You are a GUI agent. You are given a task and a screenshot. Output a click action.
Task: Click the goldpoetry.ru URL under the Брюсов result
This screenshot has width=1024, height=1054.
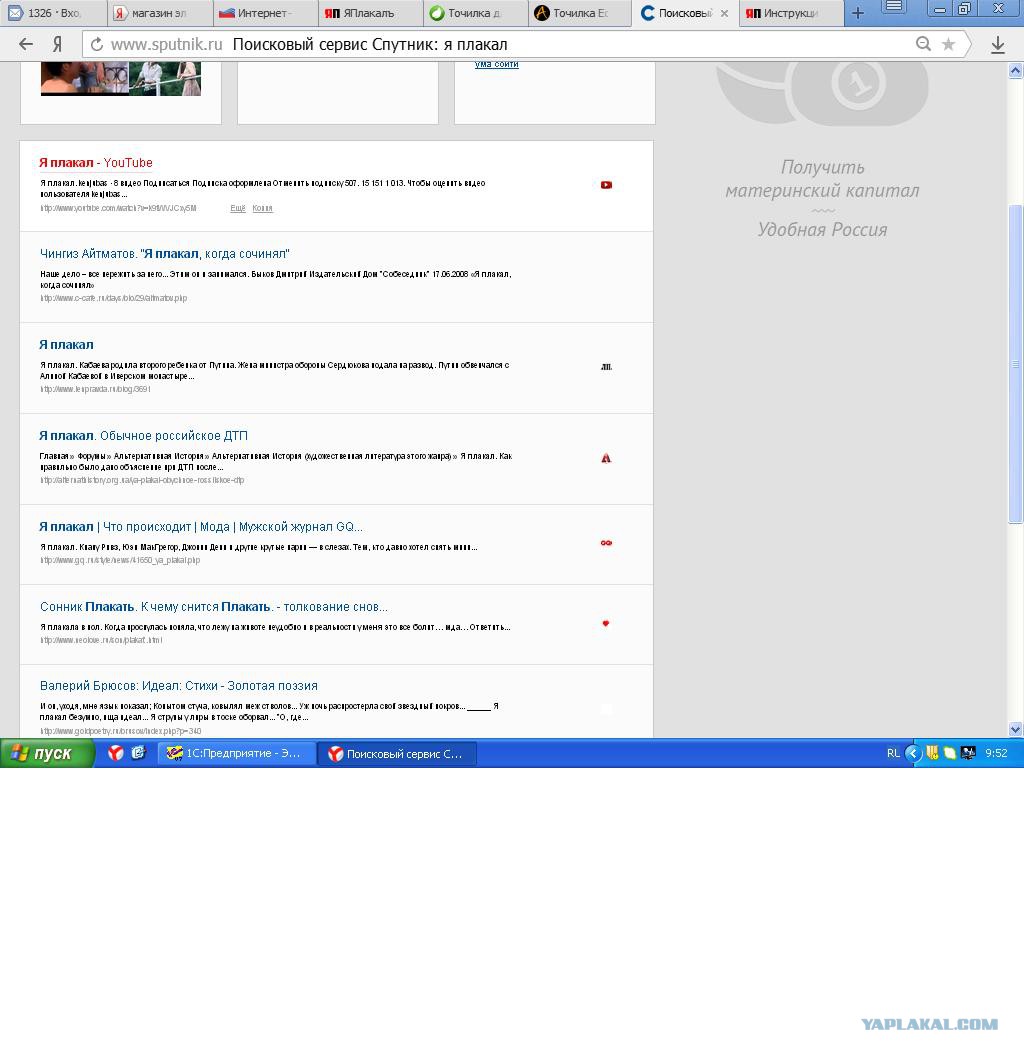click(x=120, y=731)
